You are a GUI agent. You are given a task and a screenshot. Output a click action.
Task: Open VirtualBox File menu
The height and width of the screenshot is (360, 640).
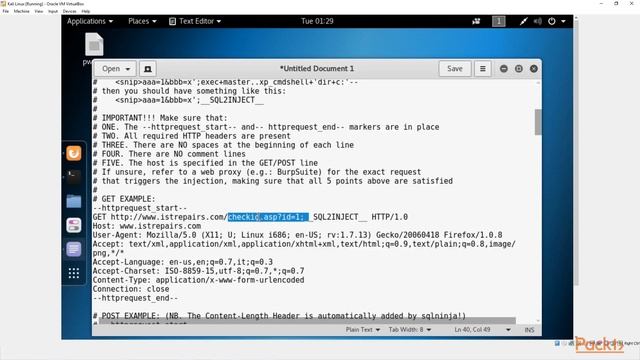point(5,11)
